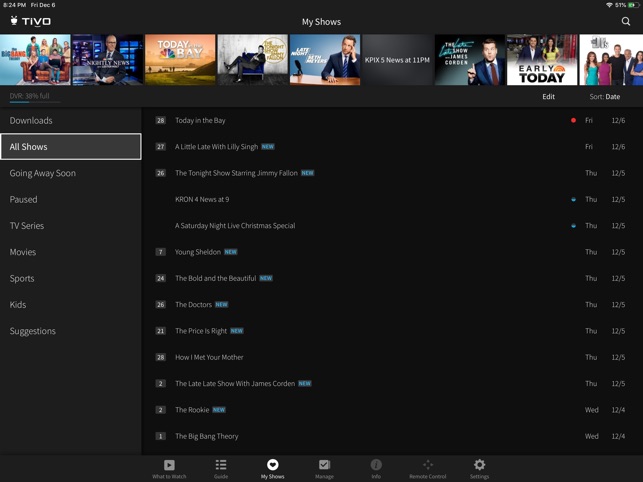This screenshot has width=643, height=482.
Task: Tap the KPIX 5 News at 11PM thumbnail
Action: 397,60
